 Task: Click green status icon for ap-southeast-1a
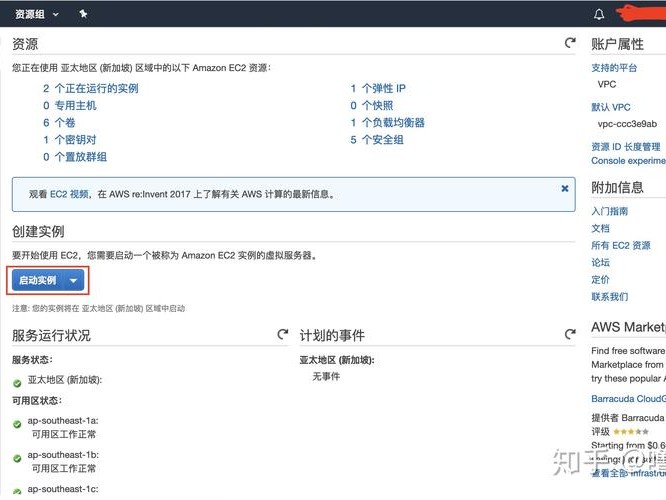[x=17, y=424]
